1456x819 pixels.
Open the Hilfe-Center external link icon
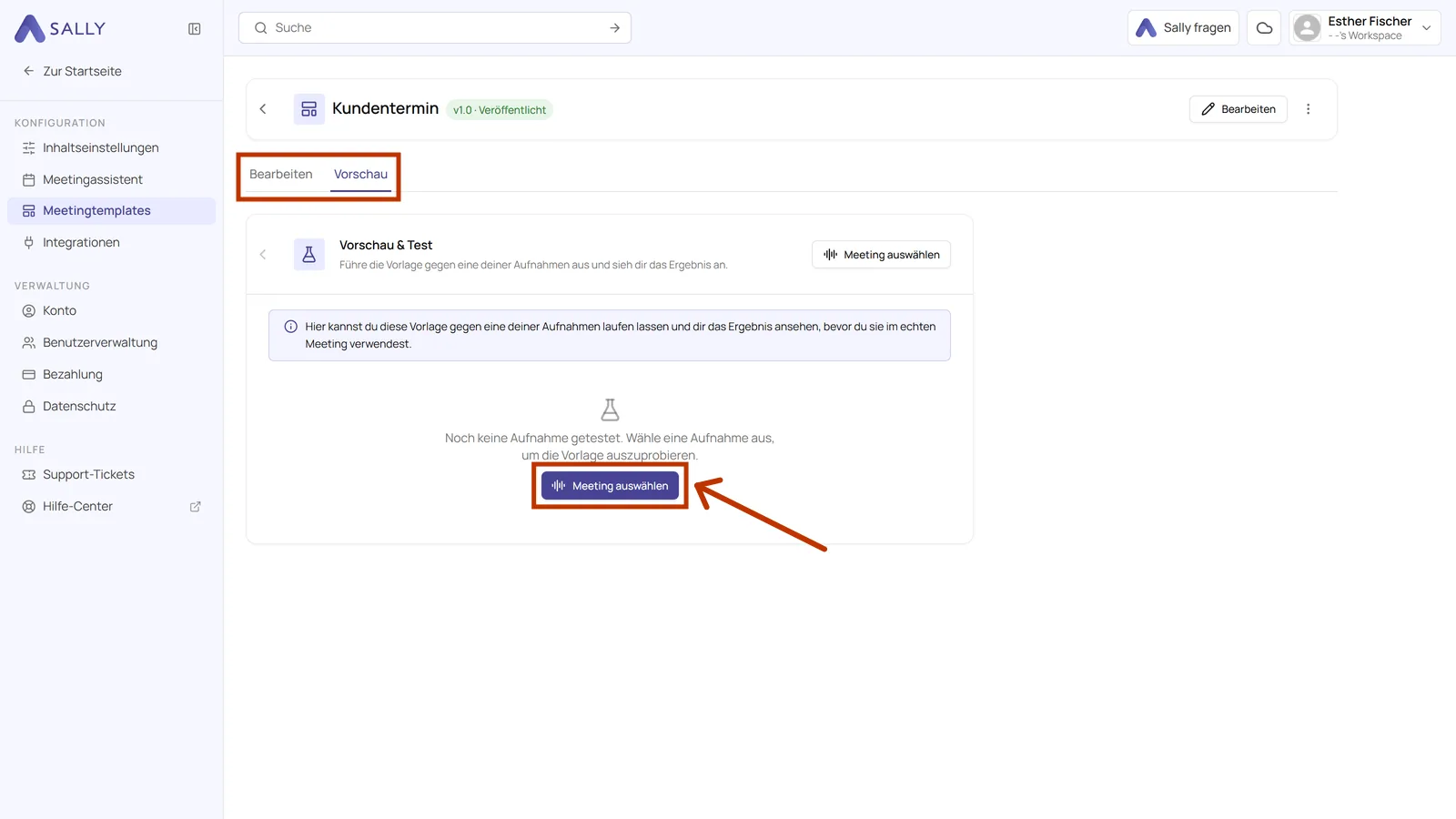(x=195, y=507)
